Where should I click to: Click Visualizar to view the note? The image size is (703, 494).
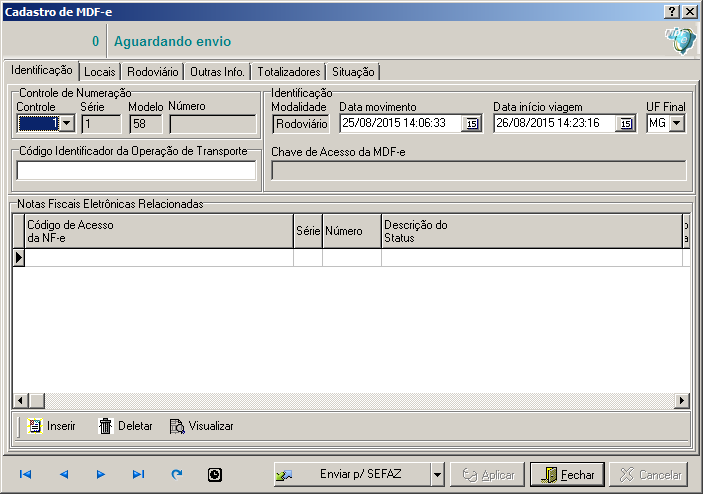tap(201, 426)
